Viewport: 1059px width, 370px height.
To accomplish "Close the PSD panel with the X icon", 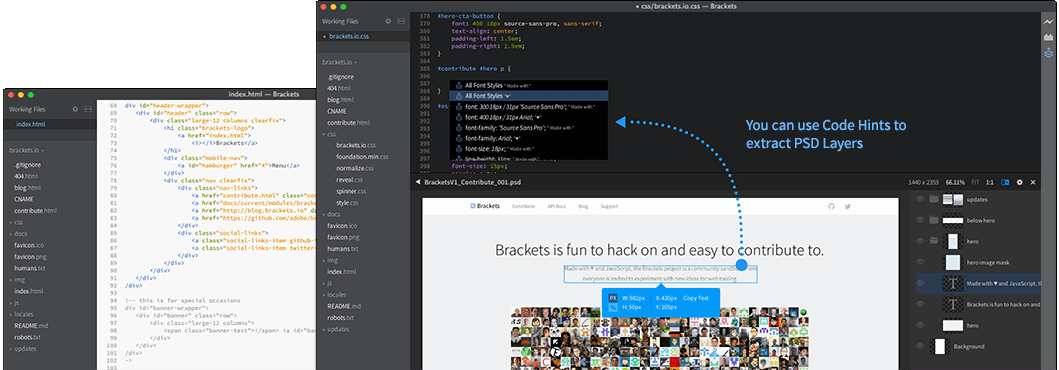I will coord(1033,182).
